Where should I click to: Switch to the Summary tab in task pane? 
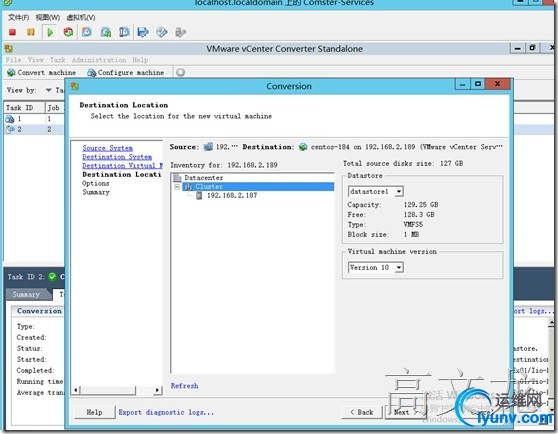click(26, 295)
